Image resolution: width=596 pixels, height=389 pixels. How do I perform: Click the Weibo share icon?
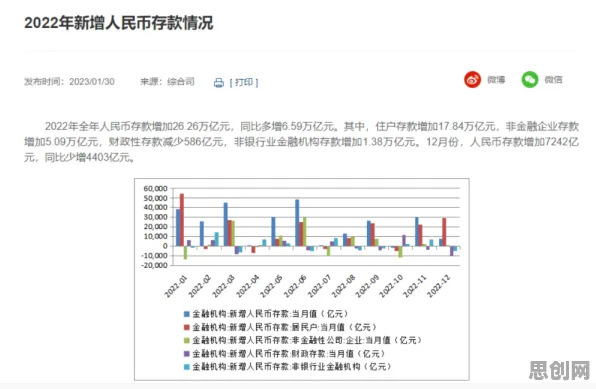click(x=472, y=80)
